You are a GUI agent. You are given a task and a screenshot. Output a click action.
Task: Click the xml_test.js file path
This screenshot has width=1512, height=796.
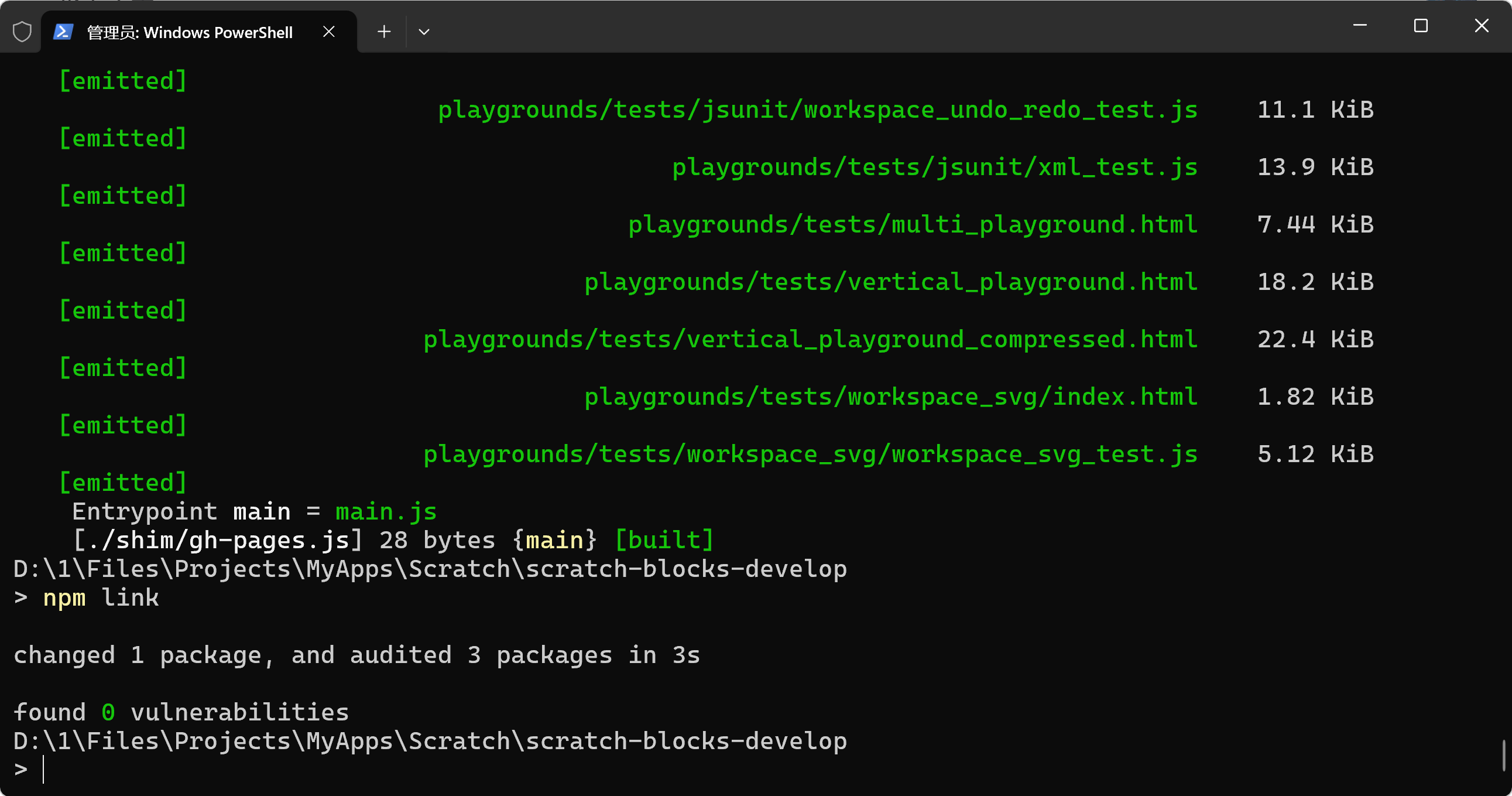pyautogui.click(x=934, y=167)
